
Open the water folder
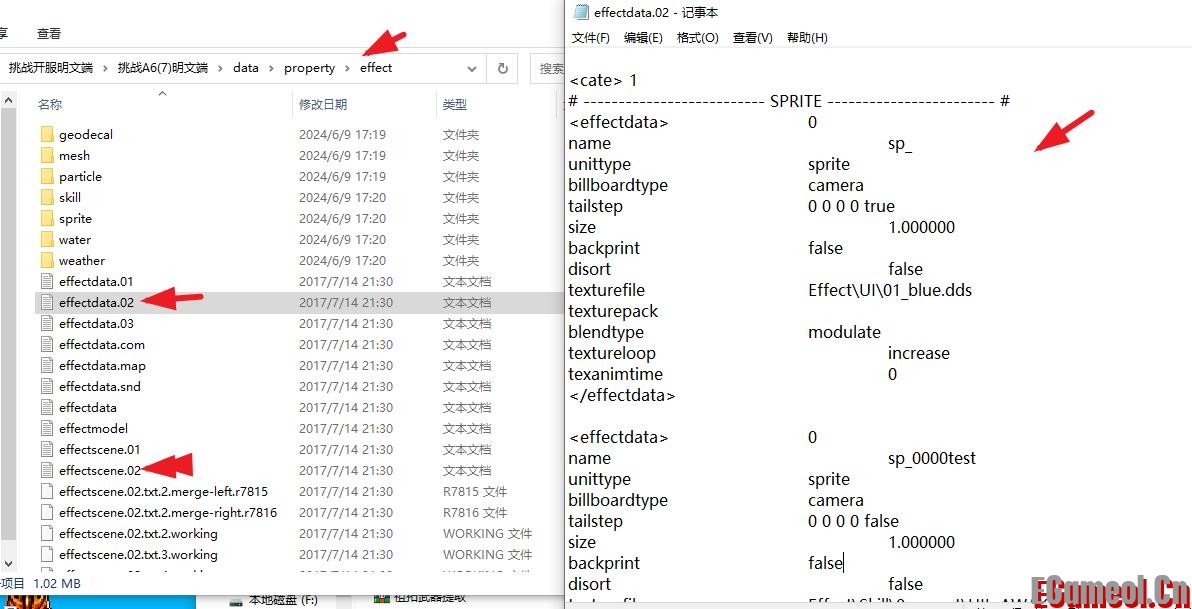point(73,239)
